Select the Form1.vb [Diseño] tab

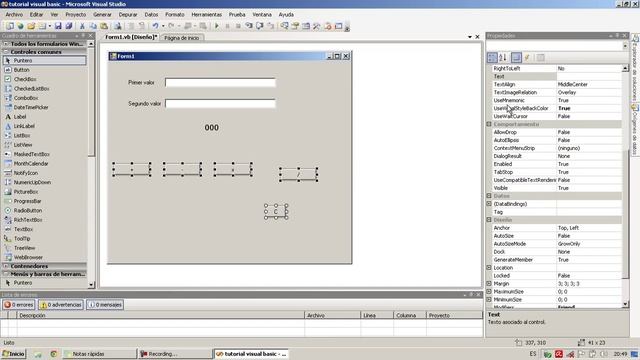(x=131, y=37)
